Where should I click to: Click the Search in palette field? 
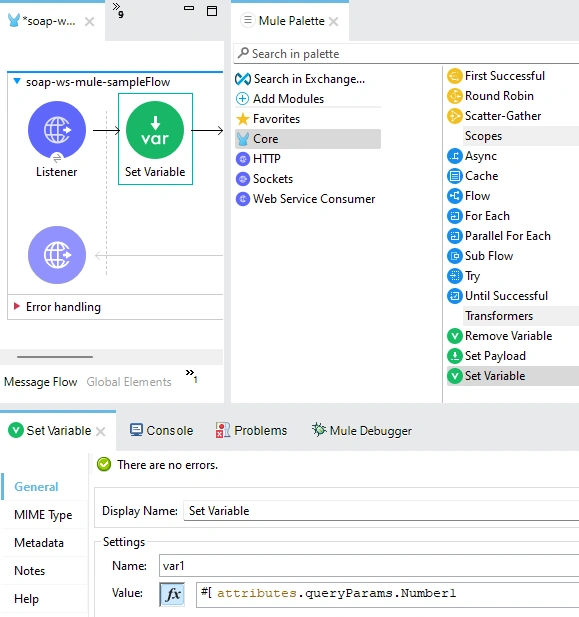(x=406, y=54)
